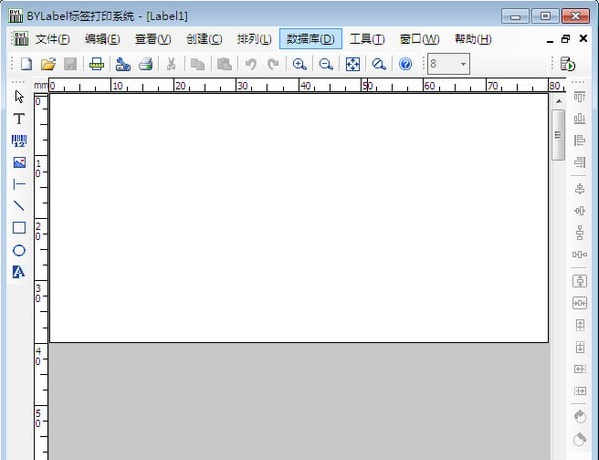
Task: Open file with the folder icon
Action: [x=48, y=64]
